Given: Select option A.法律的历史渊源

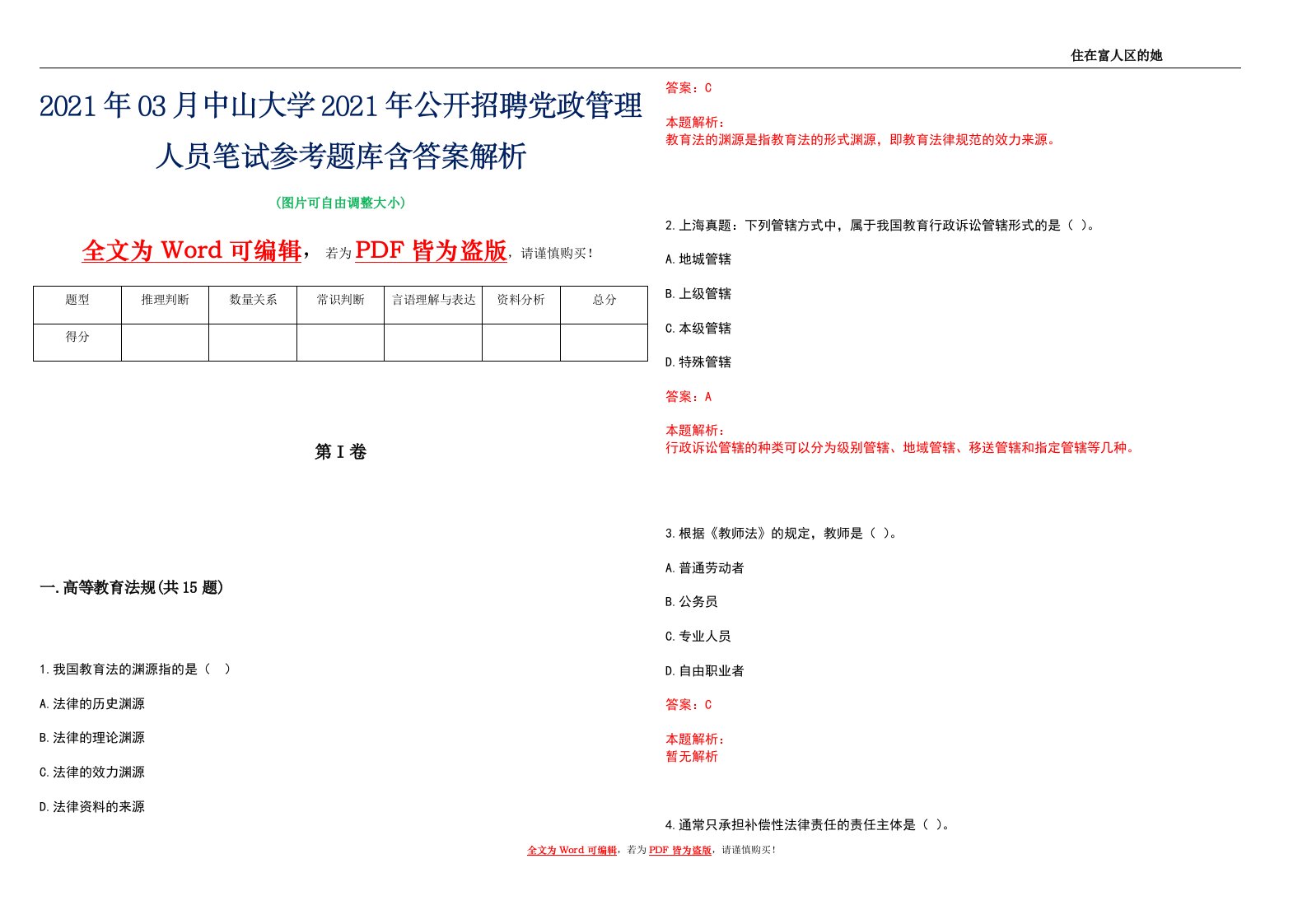Looking at the screenshot, I should [92, 704].
